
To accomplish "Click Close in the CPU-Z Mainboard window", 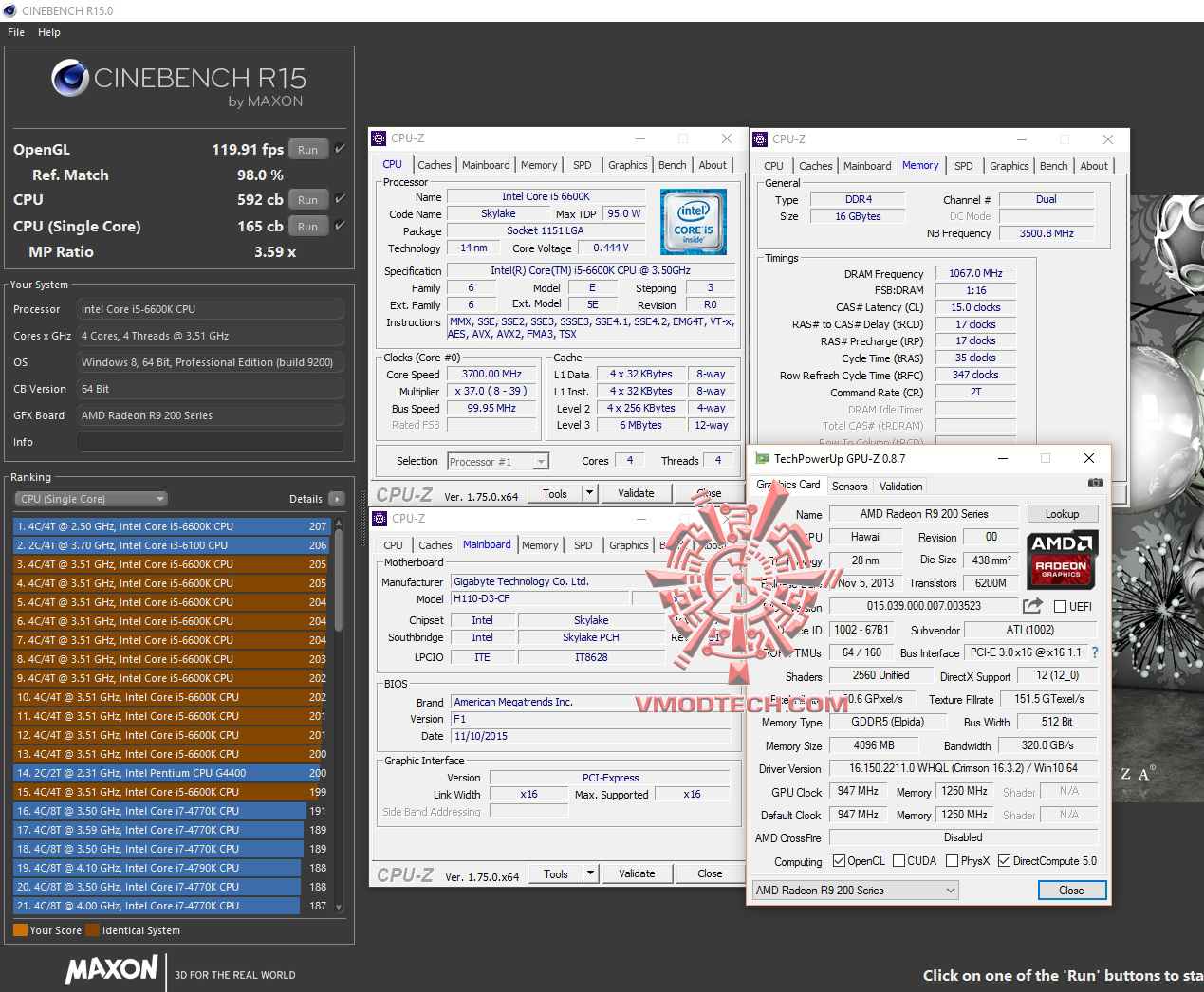I will (710, 873).
